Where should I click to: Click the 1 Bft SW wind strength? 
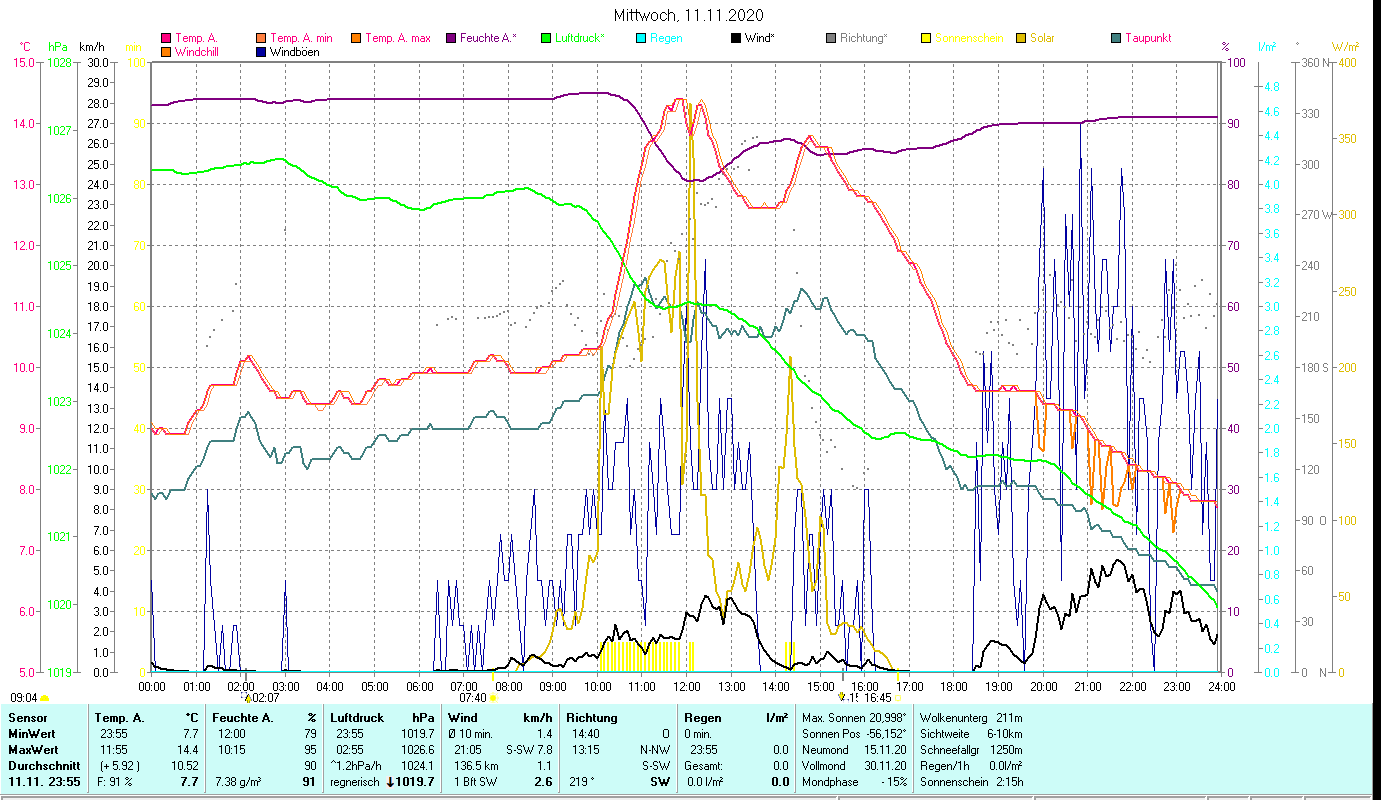point(475,782)
